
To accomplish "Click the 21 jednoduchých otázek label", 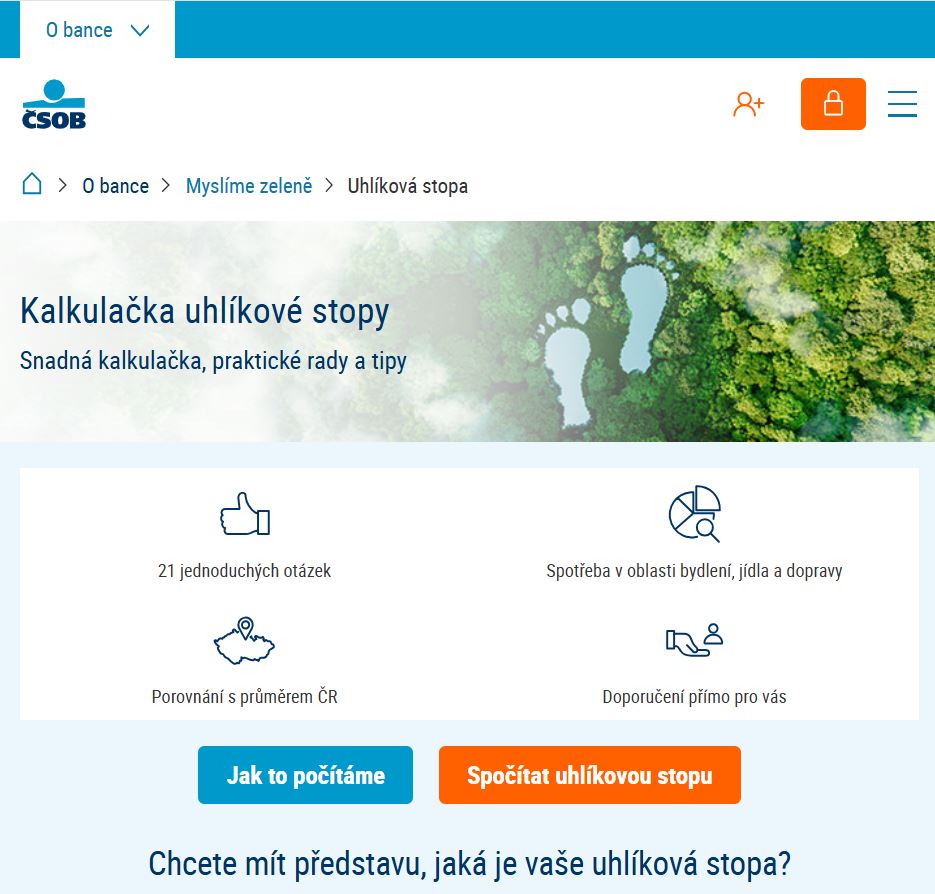I will coord(244,571).
